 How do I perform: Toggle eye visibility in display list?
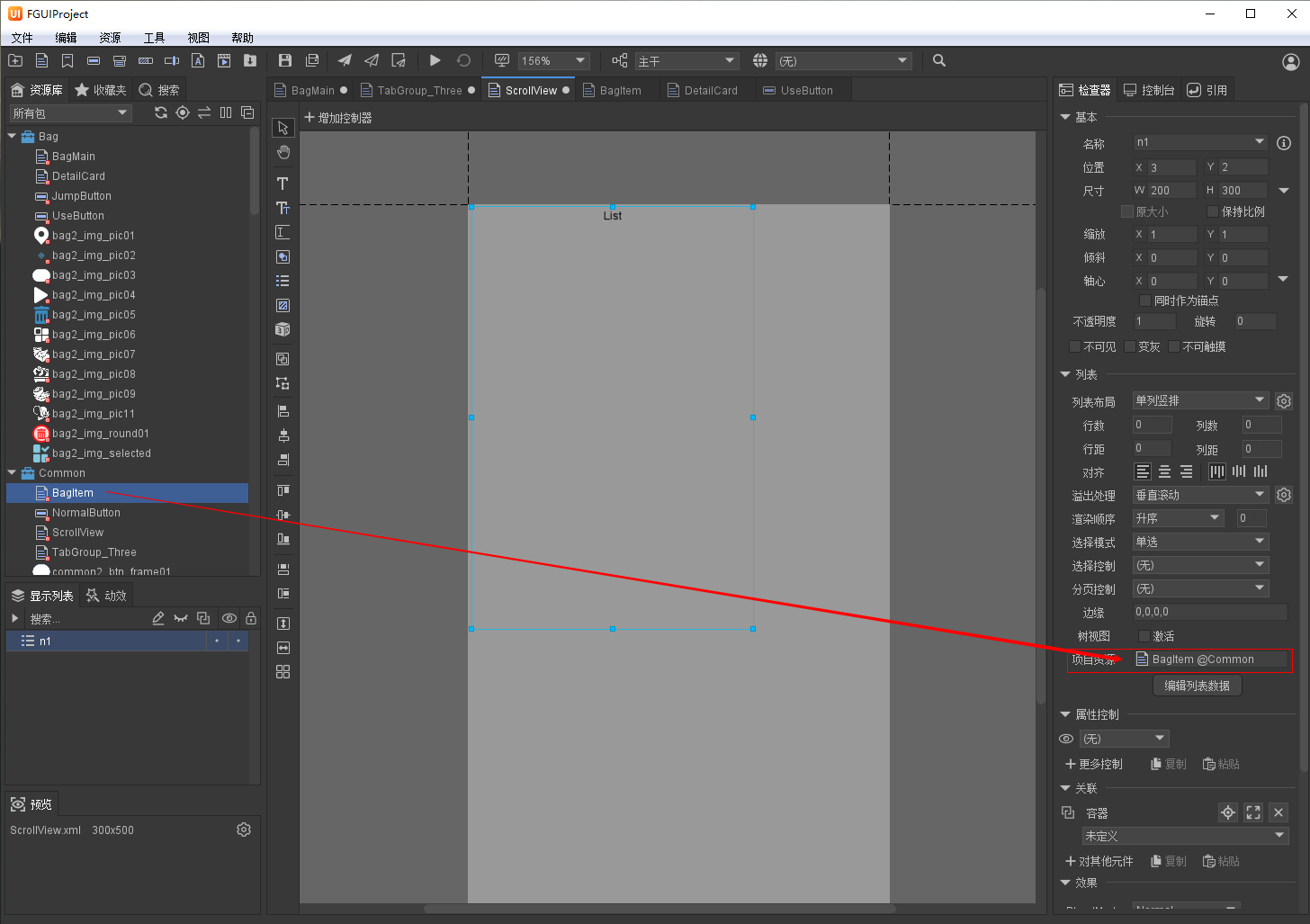click(x=229, y=618)
